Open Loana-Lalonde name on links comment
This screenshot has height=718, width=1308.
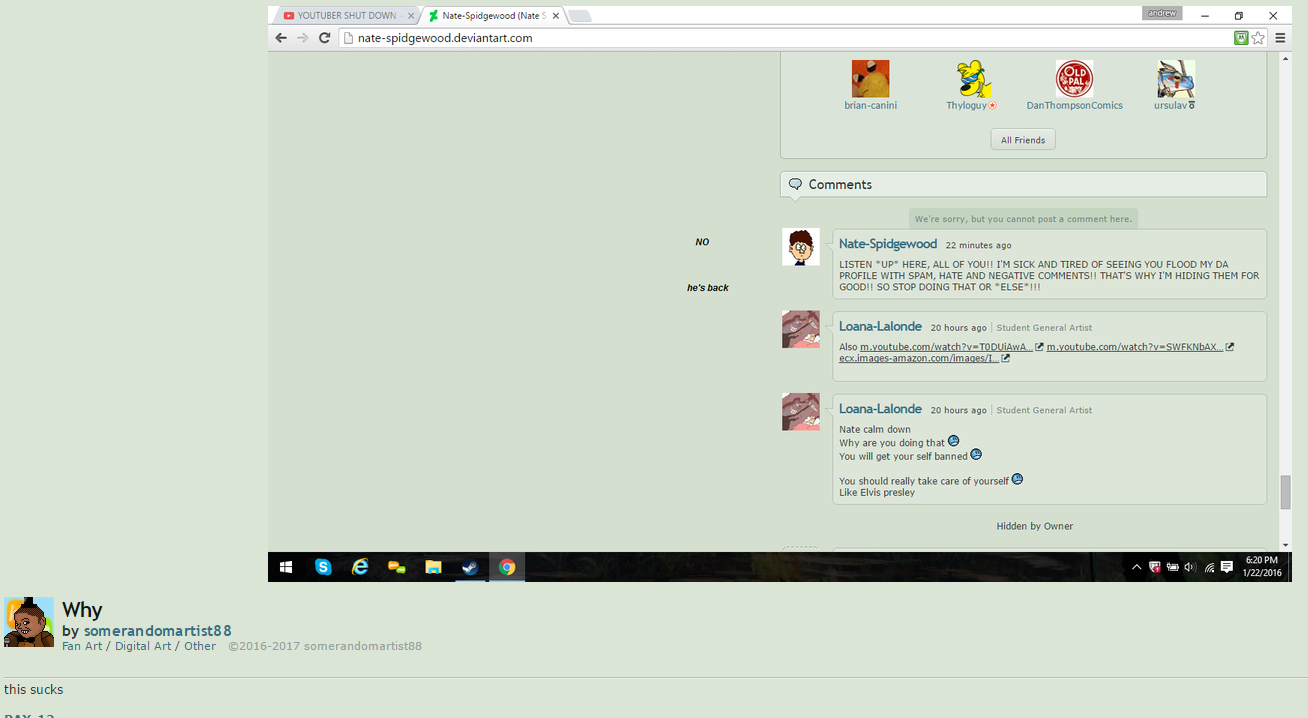(x=880, y=327)
